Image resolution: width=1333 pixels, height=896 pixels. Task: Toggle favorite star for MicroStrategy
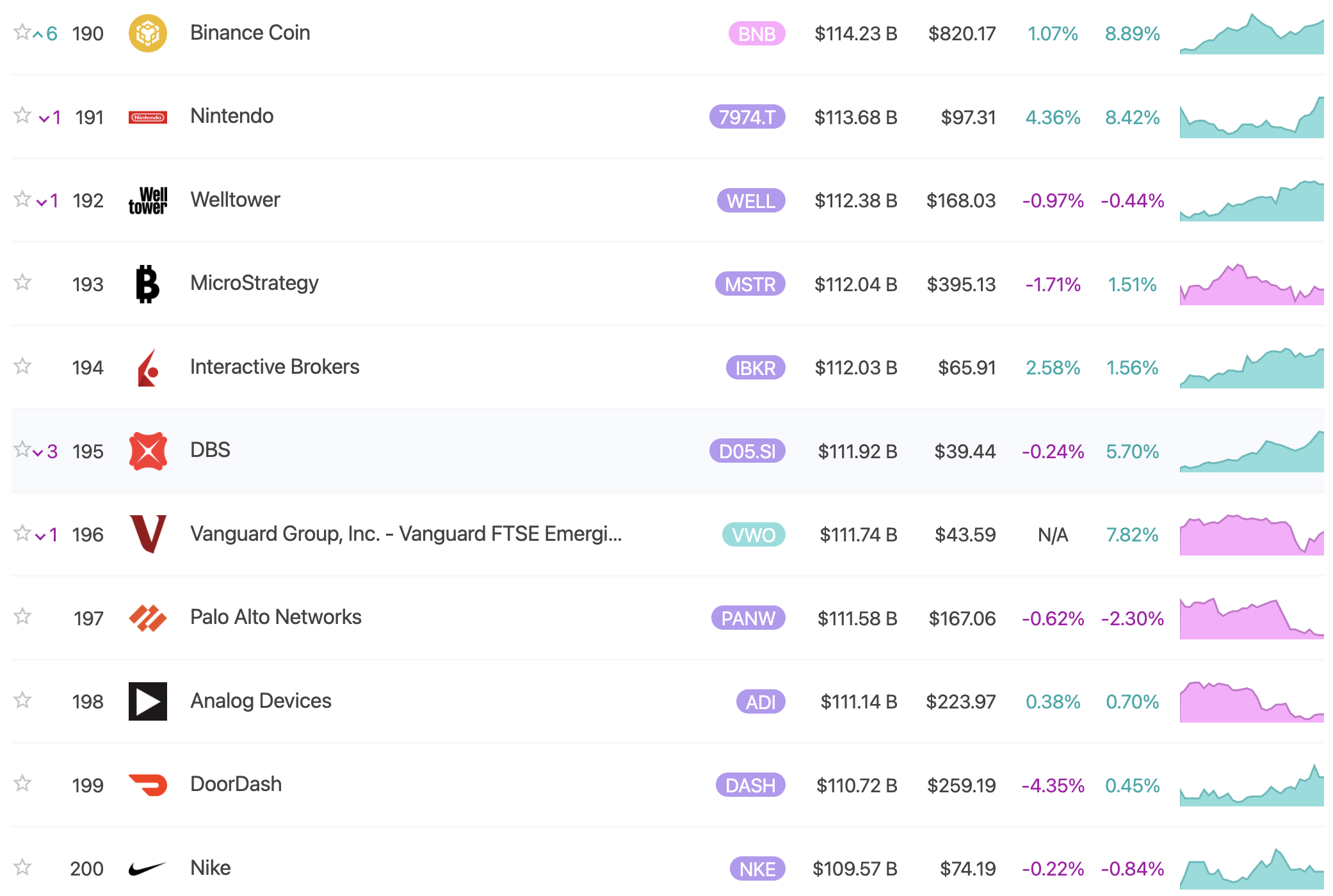pyautogui.click(x=22, y=282)
